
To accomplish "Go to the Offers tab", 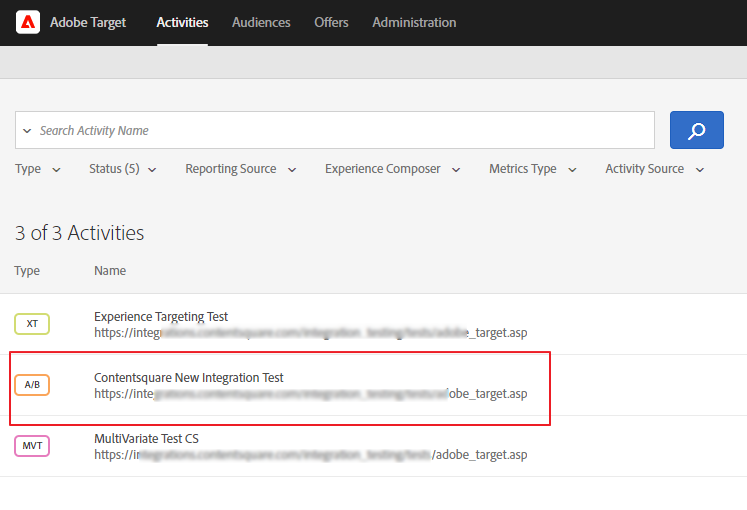I will click(331, 22).
